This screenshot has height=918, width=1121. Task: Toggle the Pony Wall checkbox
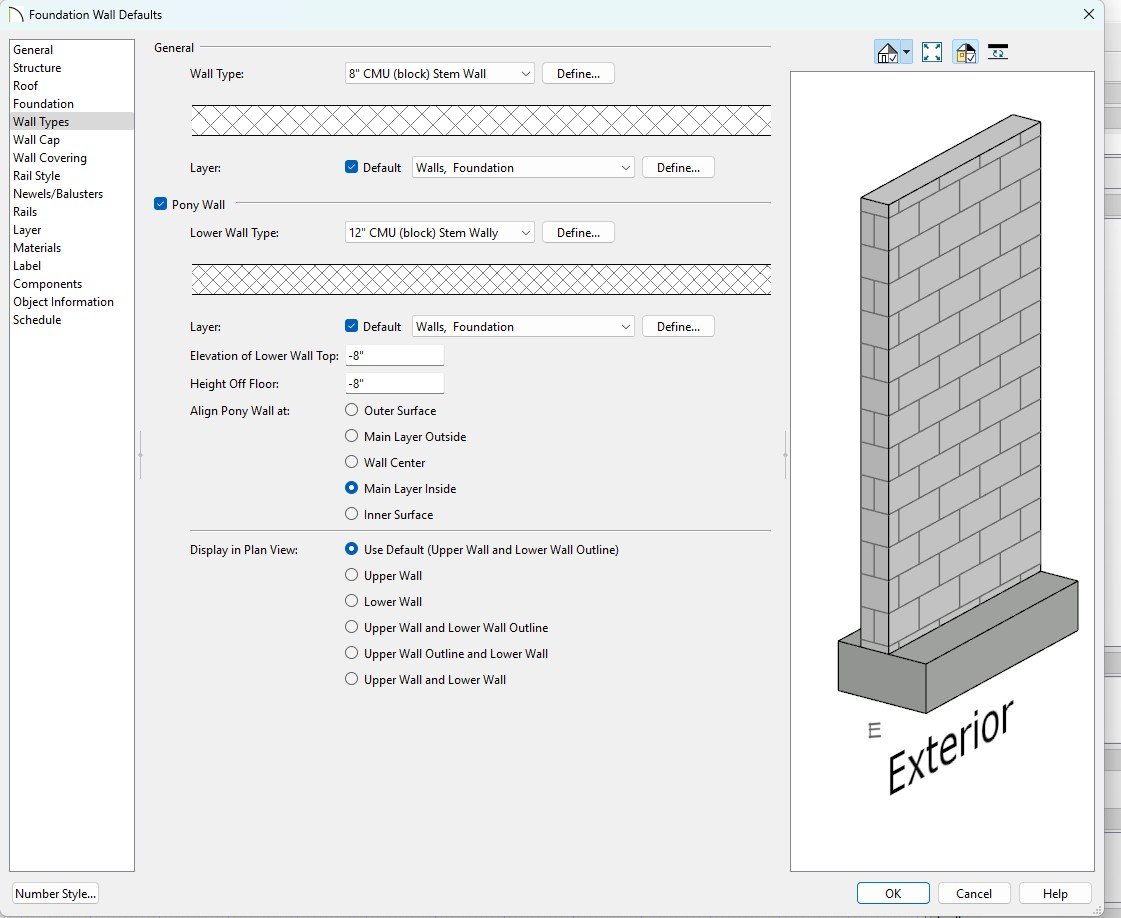pyautogui.click(x=161, y=204)
